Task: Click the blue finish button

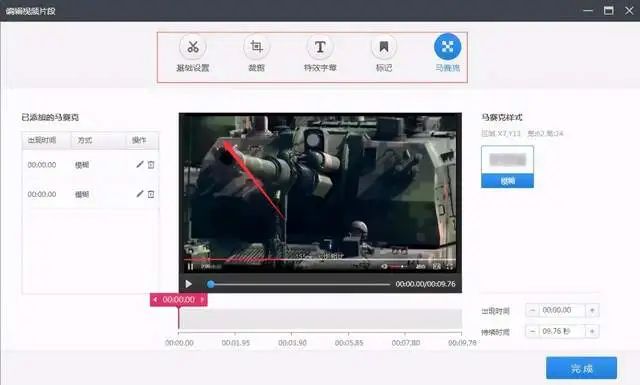Action: (x=581, y=368)
